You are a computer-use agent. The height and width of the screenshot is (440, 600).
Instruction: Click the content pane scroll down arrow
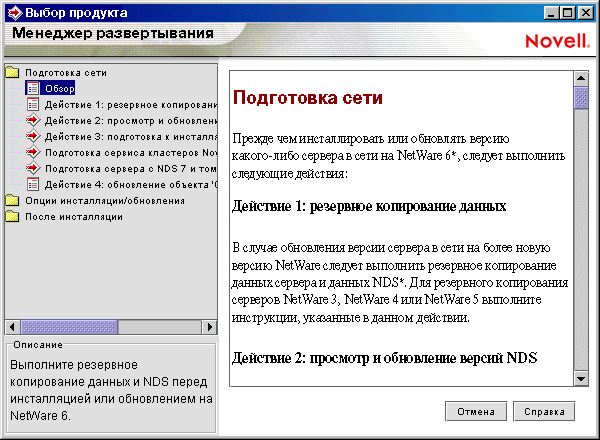[x=581, y=379]
